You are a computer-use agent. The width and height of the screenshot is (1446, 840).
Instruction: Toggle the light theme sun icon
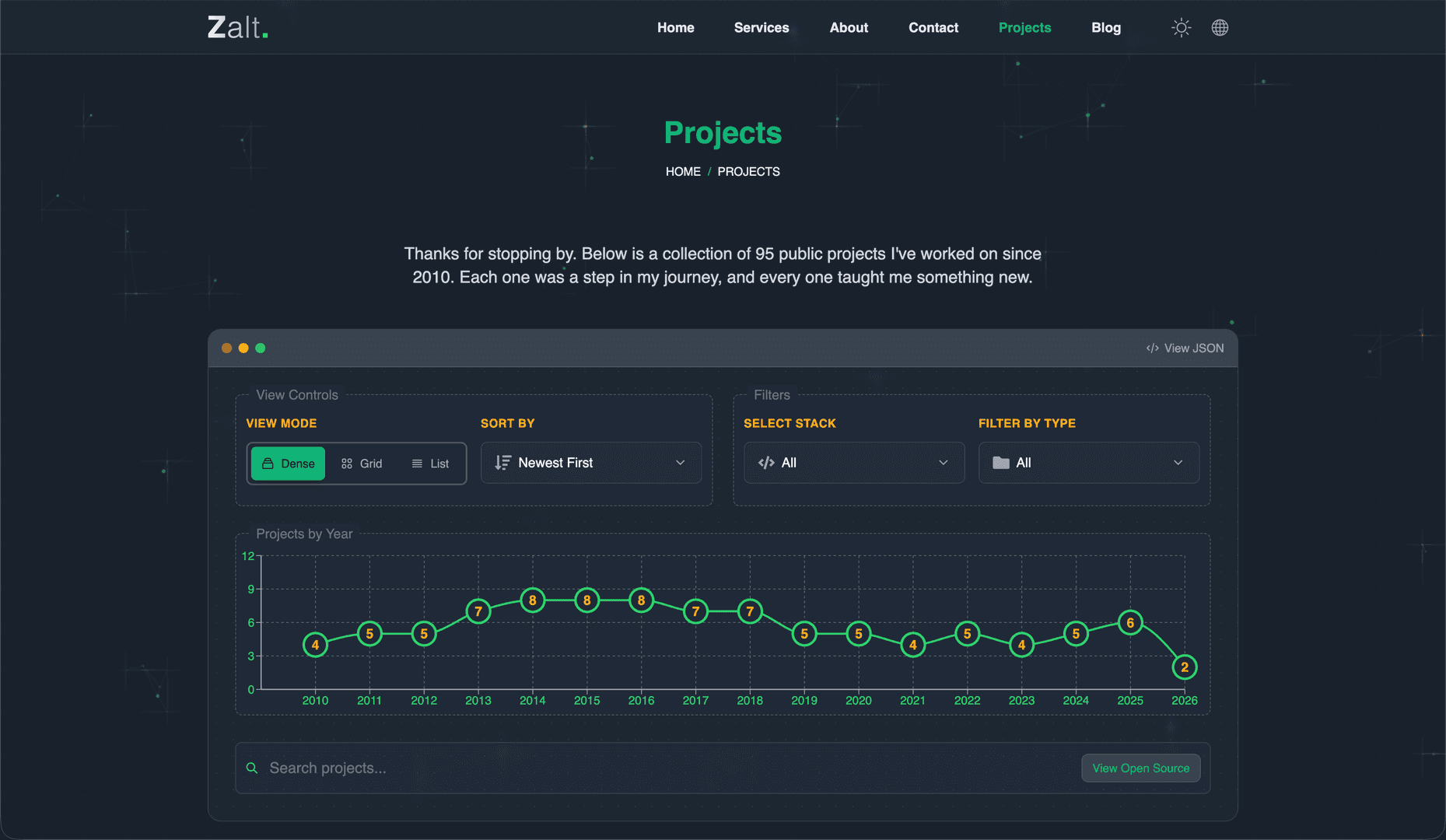click(x=1181, y=28)
